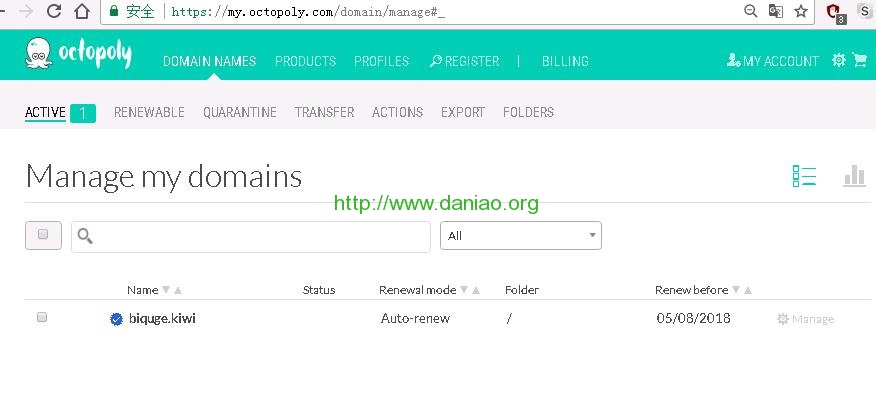
Task: Click the blue verified badge beside biquge.kiwi
Action: (116, 319)
